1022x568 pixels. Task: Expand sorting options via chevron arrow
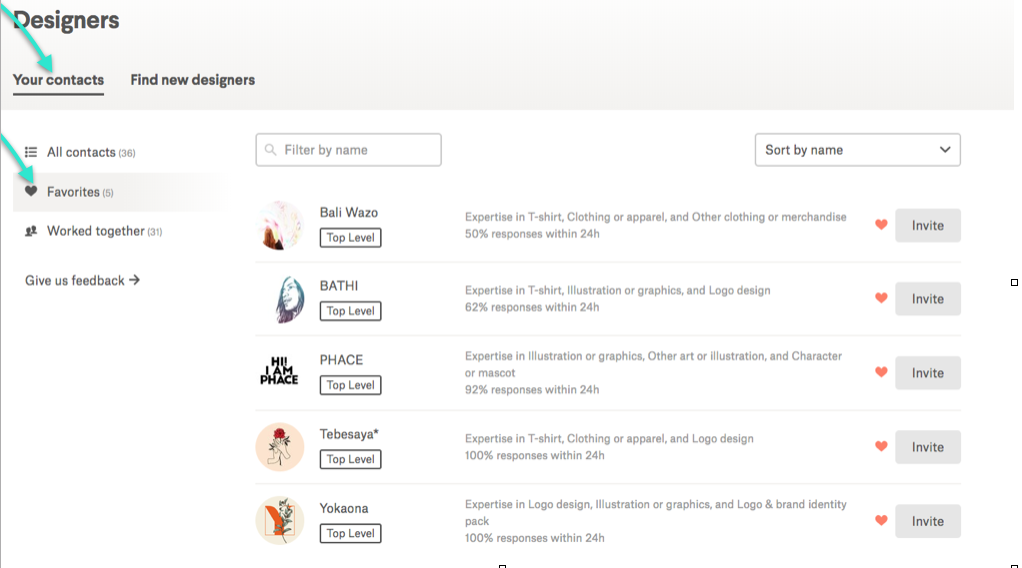[945, 150]
